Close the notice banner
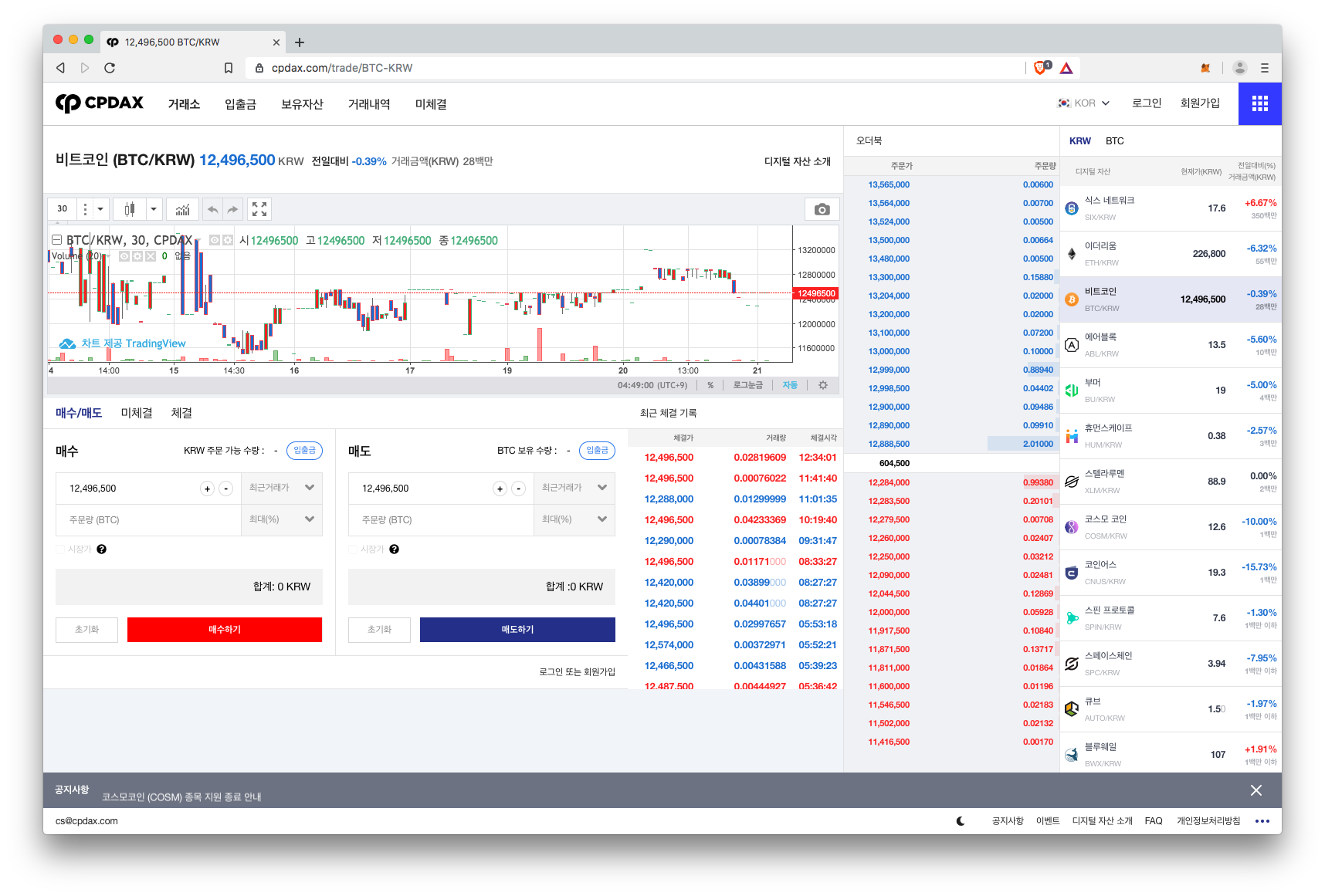The height and width of the screenshot is (896, 1325). pyautogui.click(x=1256, y=790)
